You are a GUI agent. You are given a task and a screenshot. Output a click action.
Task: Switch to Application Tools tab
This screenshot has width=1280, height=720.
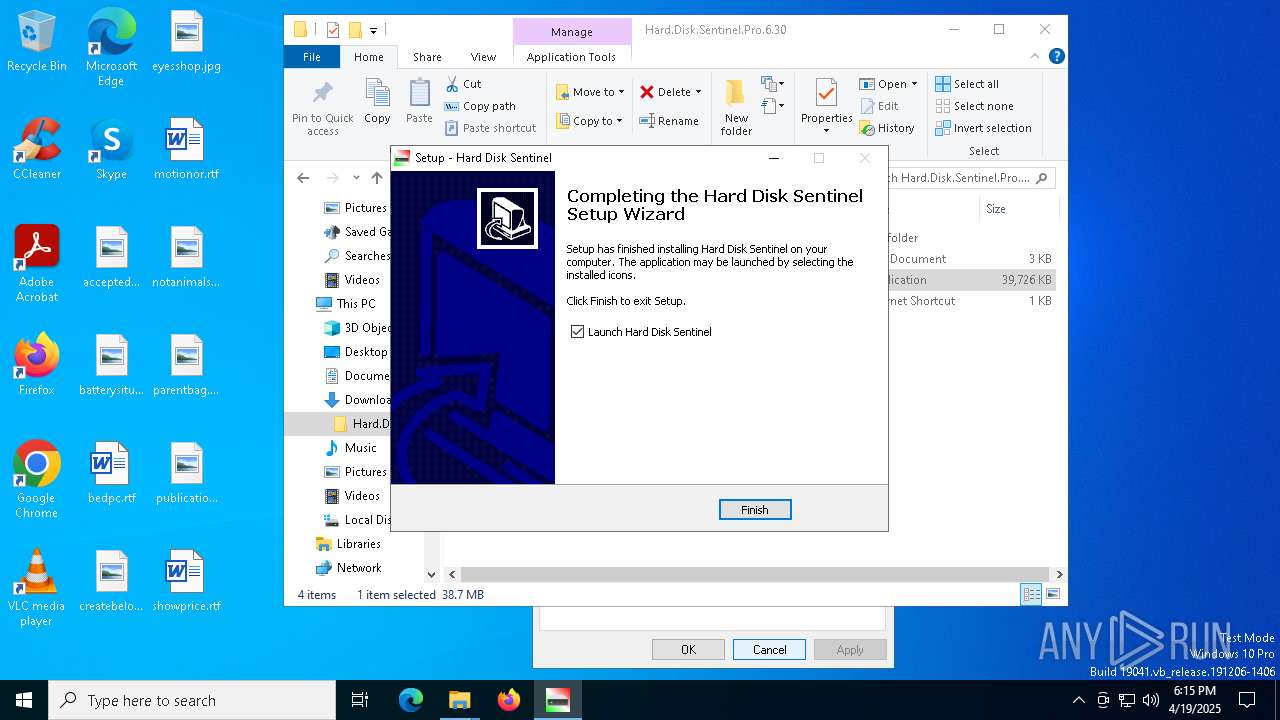click(571, 57)
